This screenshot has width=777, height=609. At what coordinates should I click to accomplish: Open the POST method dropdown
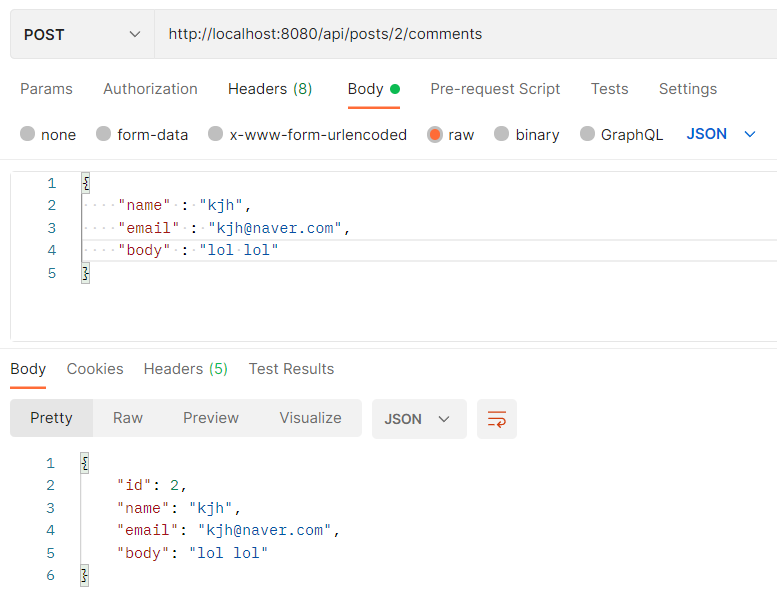[82, 35]
